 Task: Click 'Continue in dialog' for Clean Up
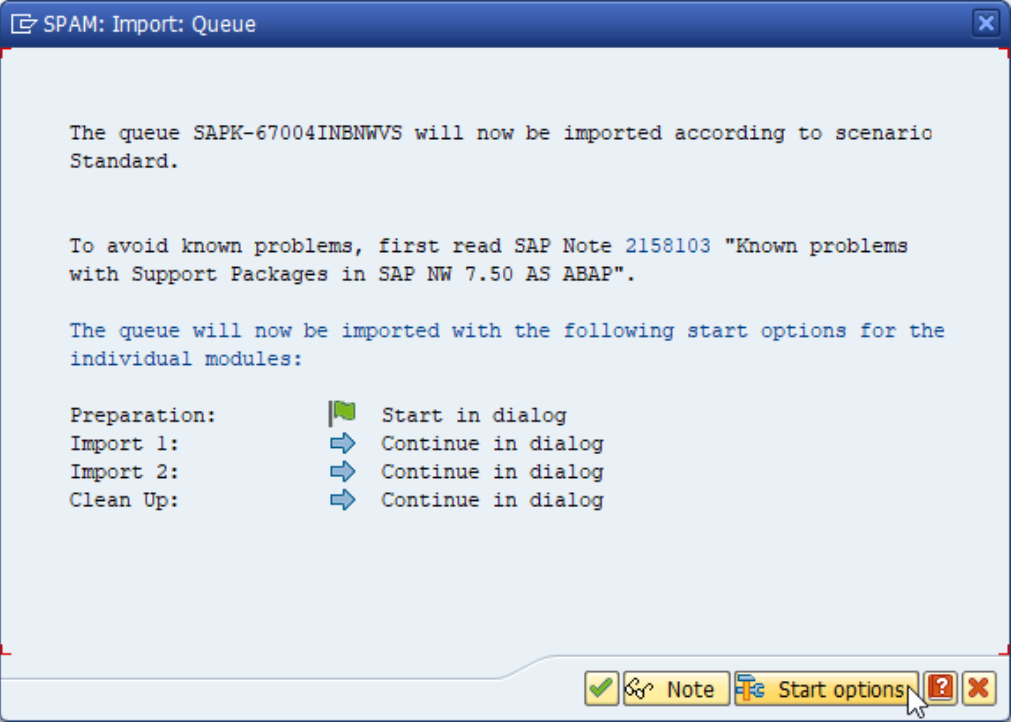point(491,500)
